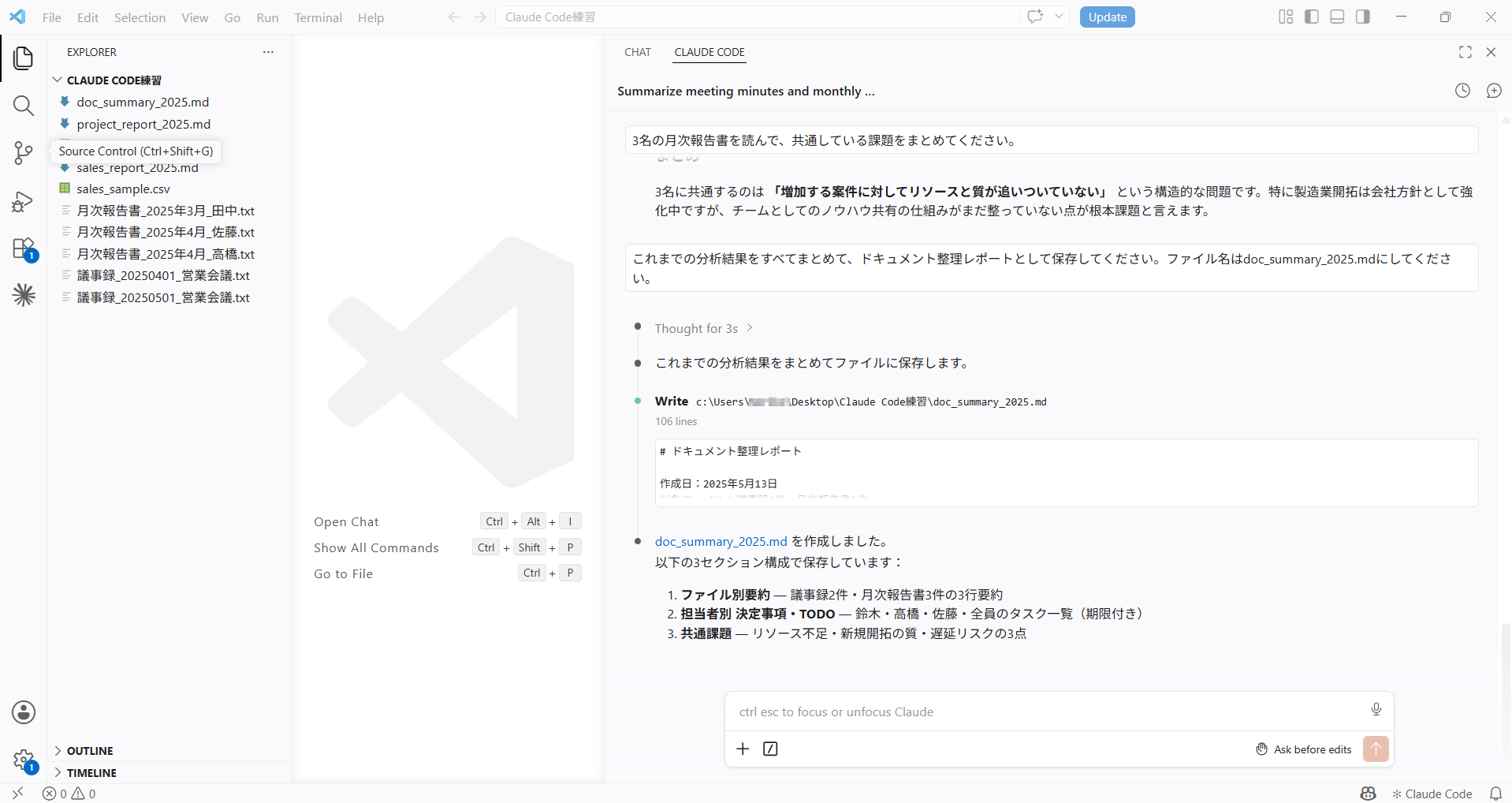Expand the TIMELINE section
Viewport: 1512px width, 803px height.
point(91,773)
